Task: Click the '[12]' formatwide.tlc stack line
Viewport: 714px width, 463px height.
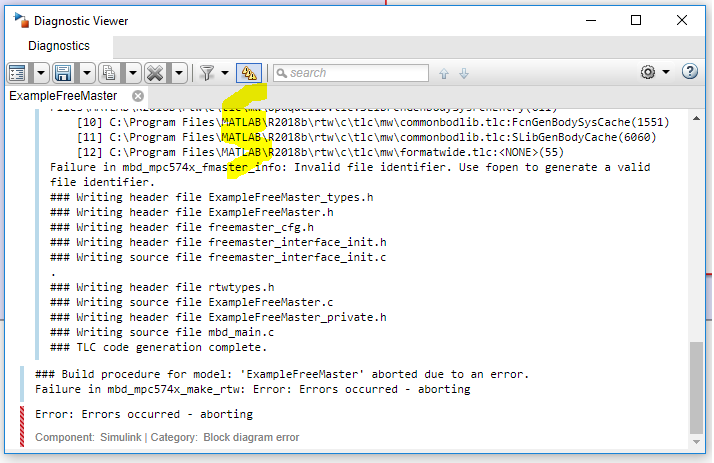Action: click(320, 152)
